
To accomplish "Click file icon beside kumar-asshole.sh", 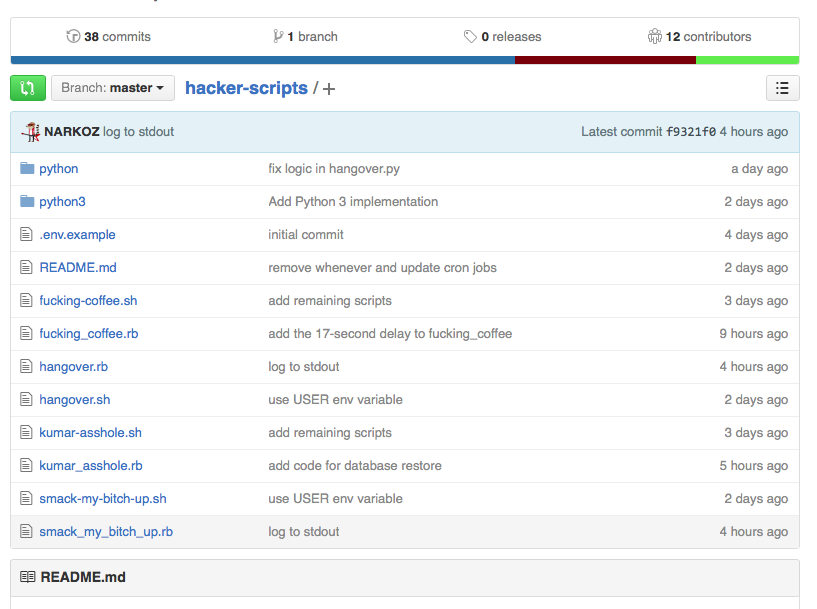I will (26, 432).
